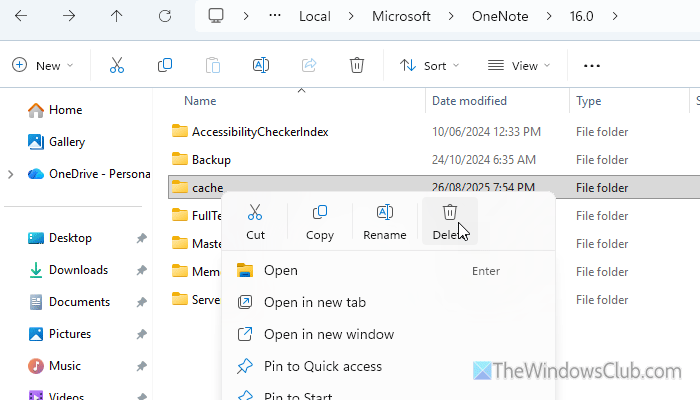Click the toolbar Copy icon

tap(165, 65)
